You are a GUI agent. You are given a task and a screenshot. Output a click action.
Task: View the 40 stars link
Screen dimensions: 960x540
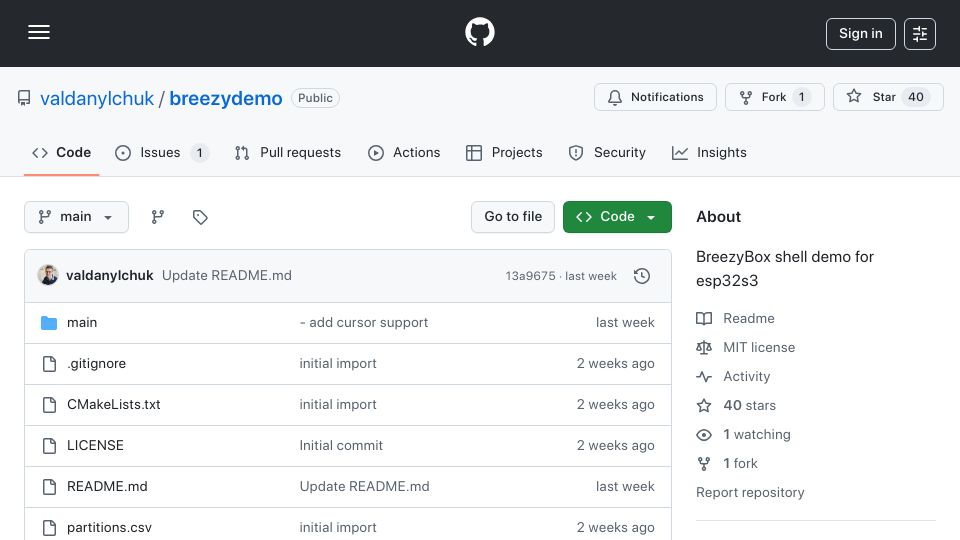point(749,405)
